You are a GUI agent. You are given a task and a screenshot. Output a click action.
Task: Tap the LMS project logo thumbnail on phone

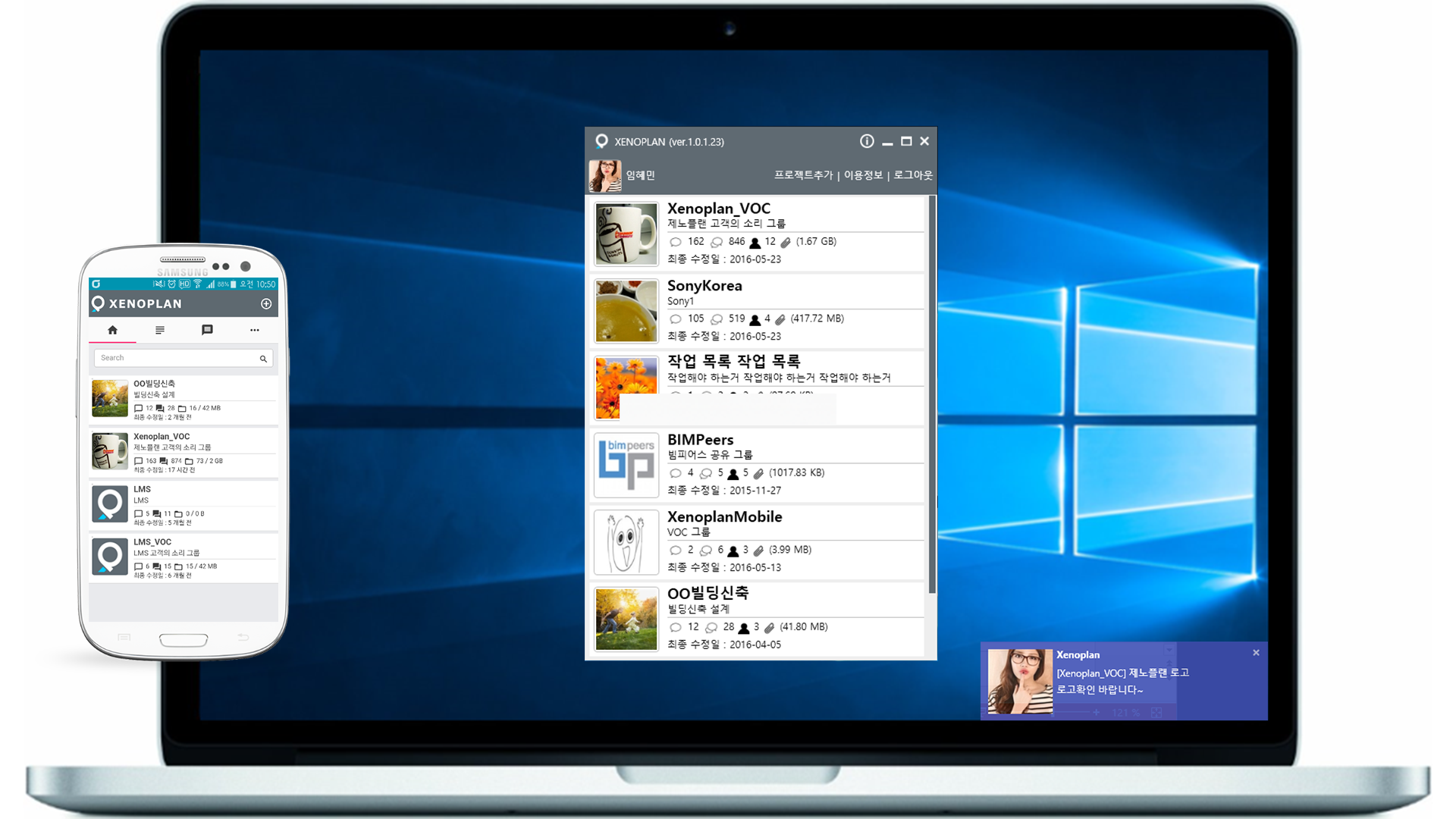[x=110, y=504]
